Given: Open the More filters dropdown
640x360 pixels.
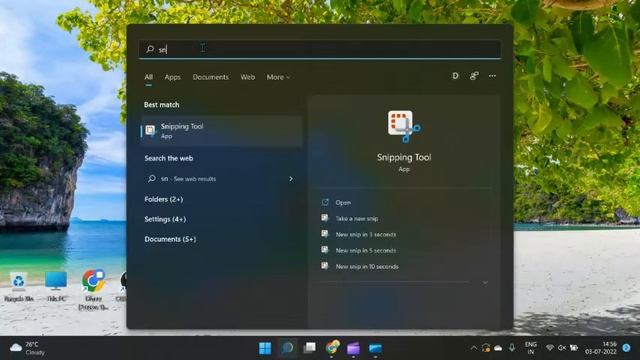Looking at the screenshot, I should click(278, 77).
